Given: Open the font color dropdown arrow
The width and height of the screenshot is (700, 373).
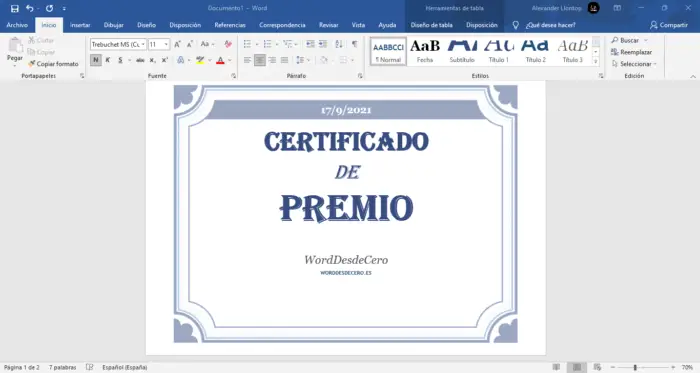Looking at the screenshot, I should click(x=230, y=60).
